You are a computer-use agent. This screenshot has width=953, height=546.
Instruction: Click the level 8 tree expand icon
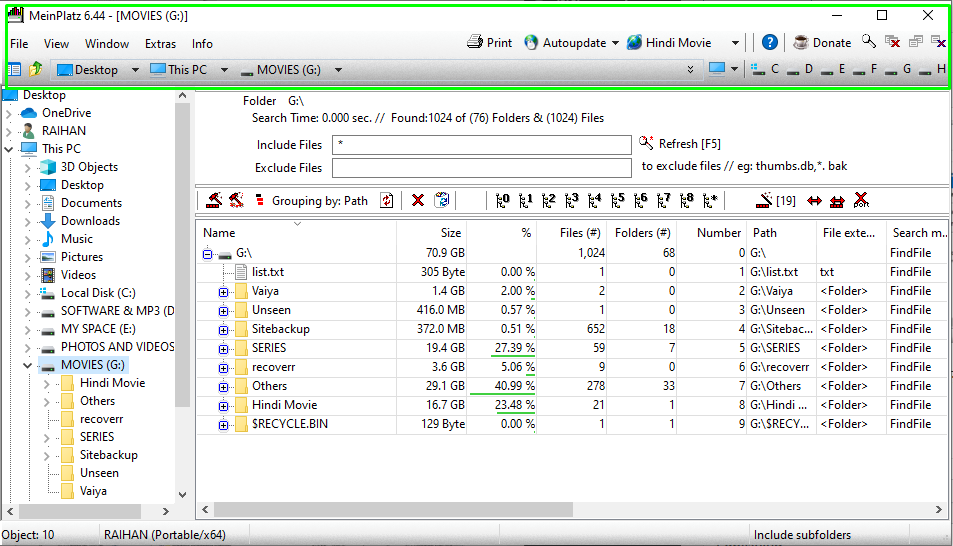click(687, 200)
